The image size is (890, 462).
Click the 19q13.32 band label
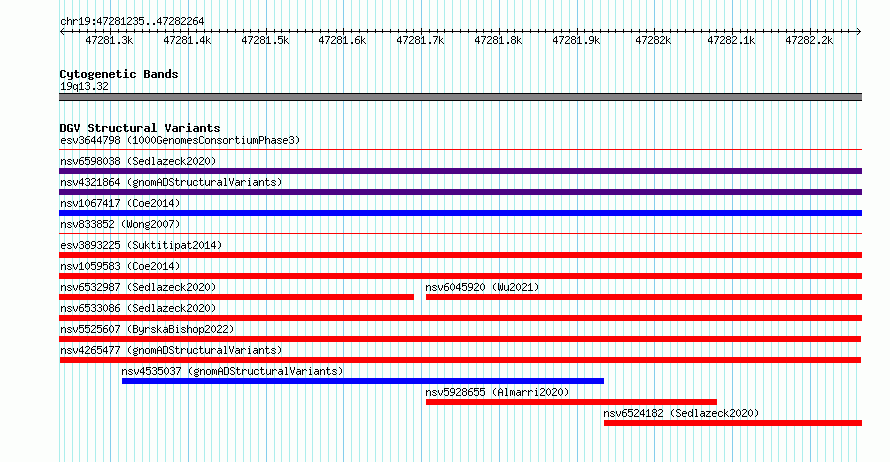pos(84,86)
